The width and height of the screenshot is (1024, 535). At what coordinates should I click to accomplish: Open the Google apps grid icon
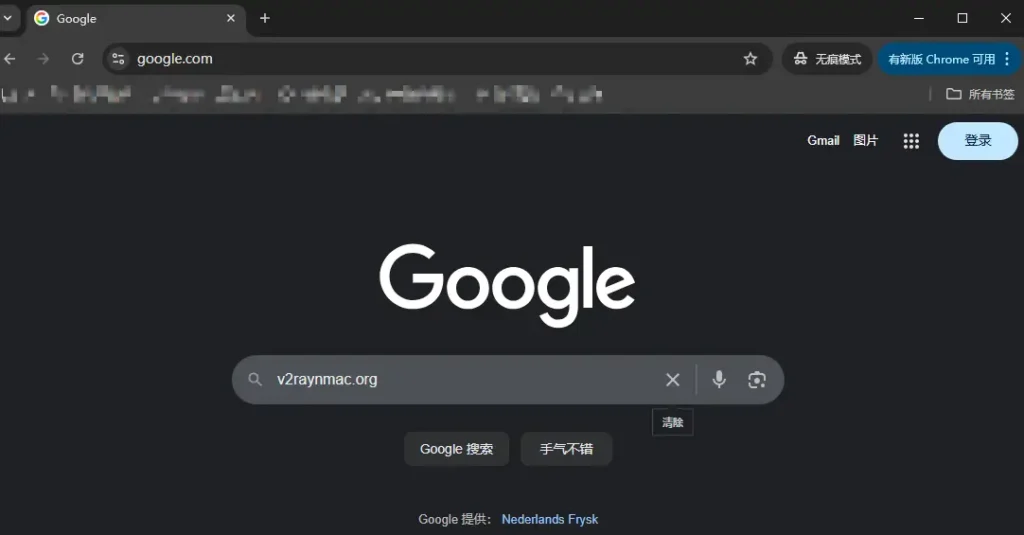(x=910, y=141)
